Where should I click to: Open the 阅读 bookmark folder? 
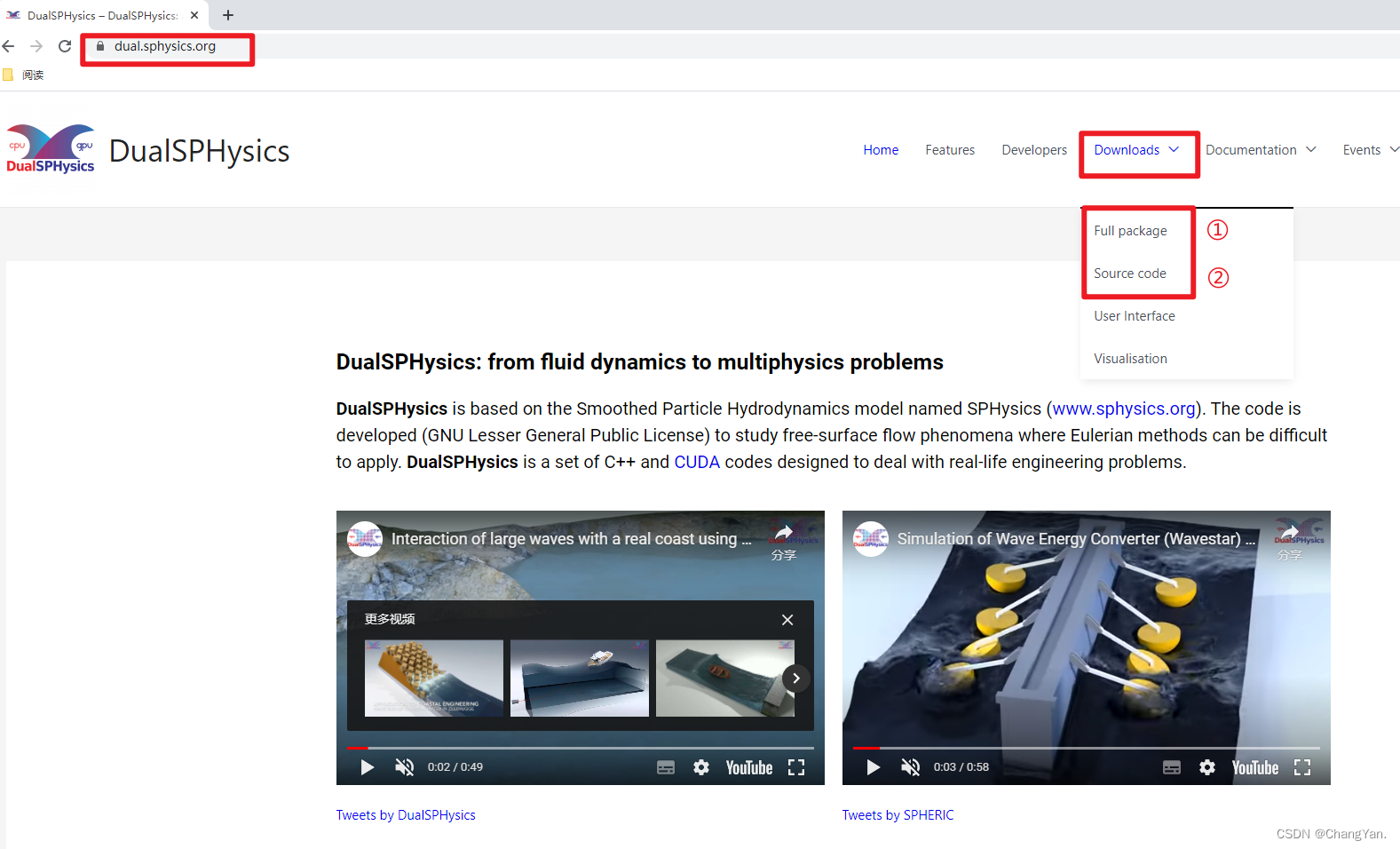coord(24,75)
